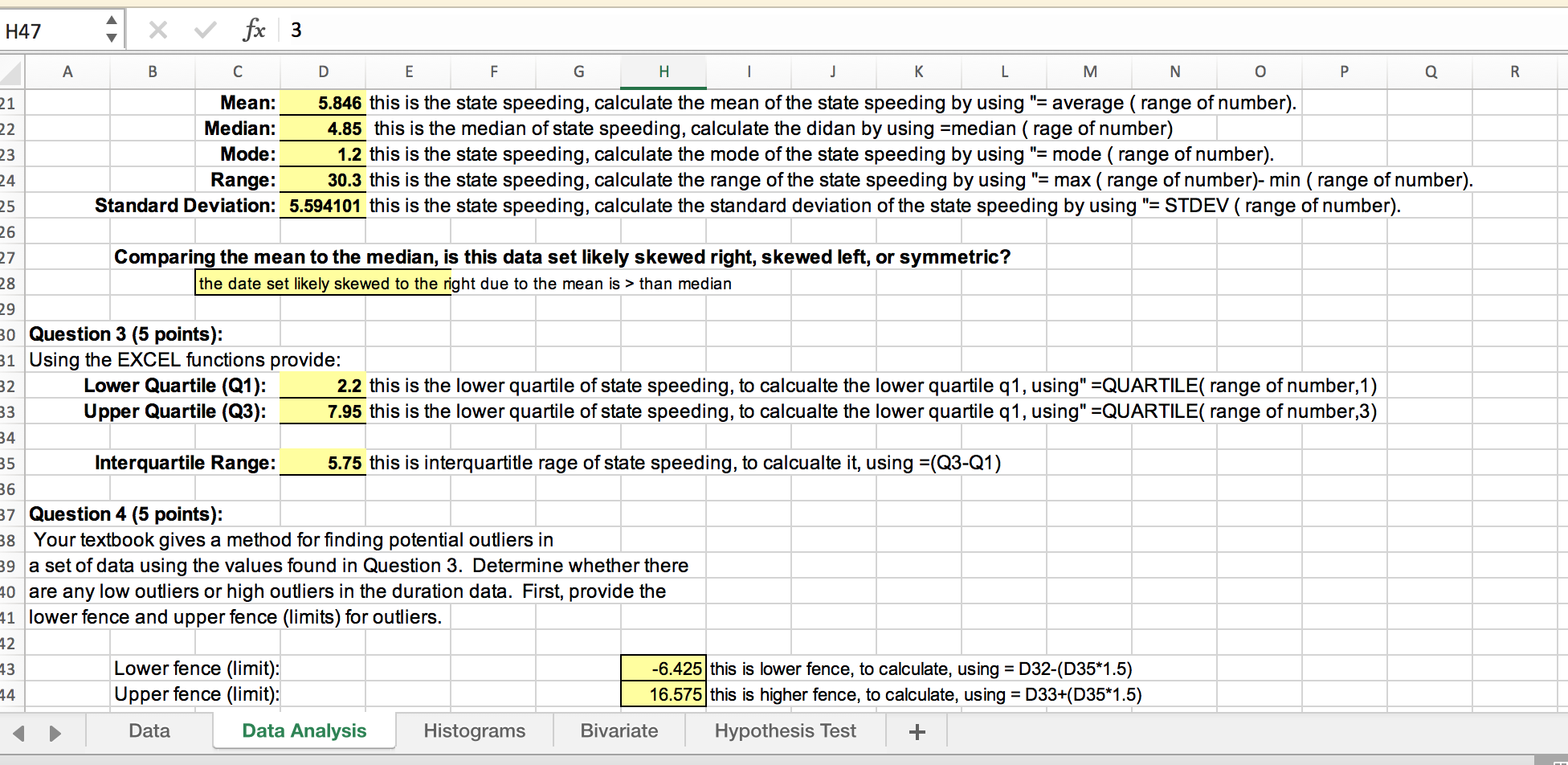Switch to the Bivariate sheet tab
This screenshot has height=765, width=1568.
coord(619,731)
